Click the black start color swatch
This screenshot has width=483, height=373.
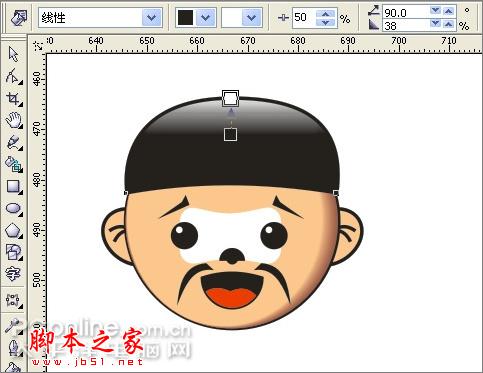coord(185,18)
